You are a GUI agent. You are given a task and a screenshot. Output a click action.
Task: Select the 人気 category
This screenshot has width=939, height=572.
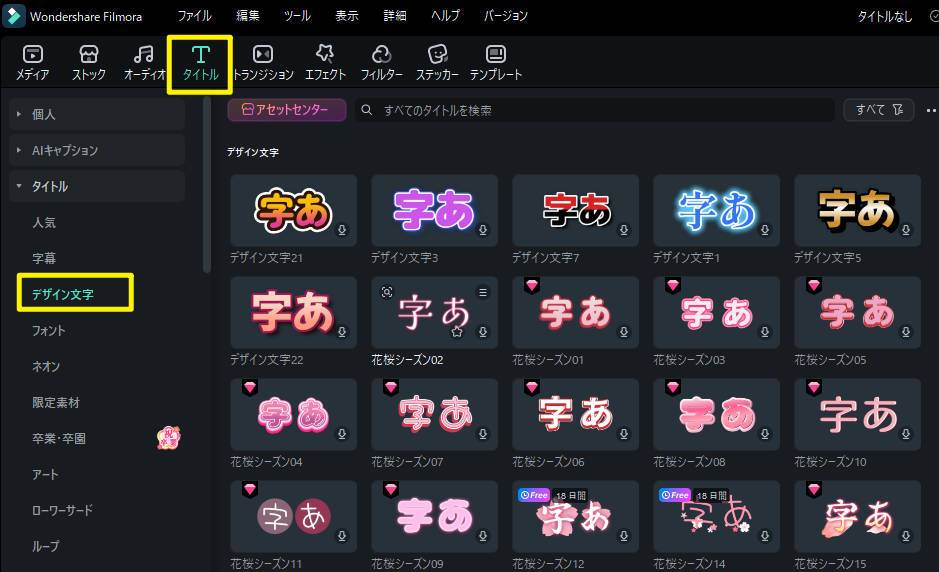click(x=44, y=222)
